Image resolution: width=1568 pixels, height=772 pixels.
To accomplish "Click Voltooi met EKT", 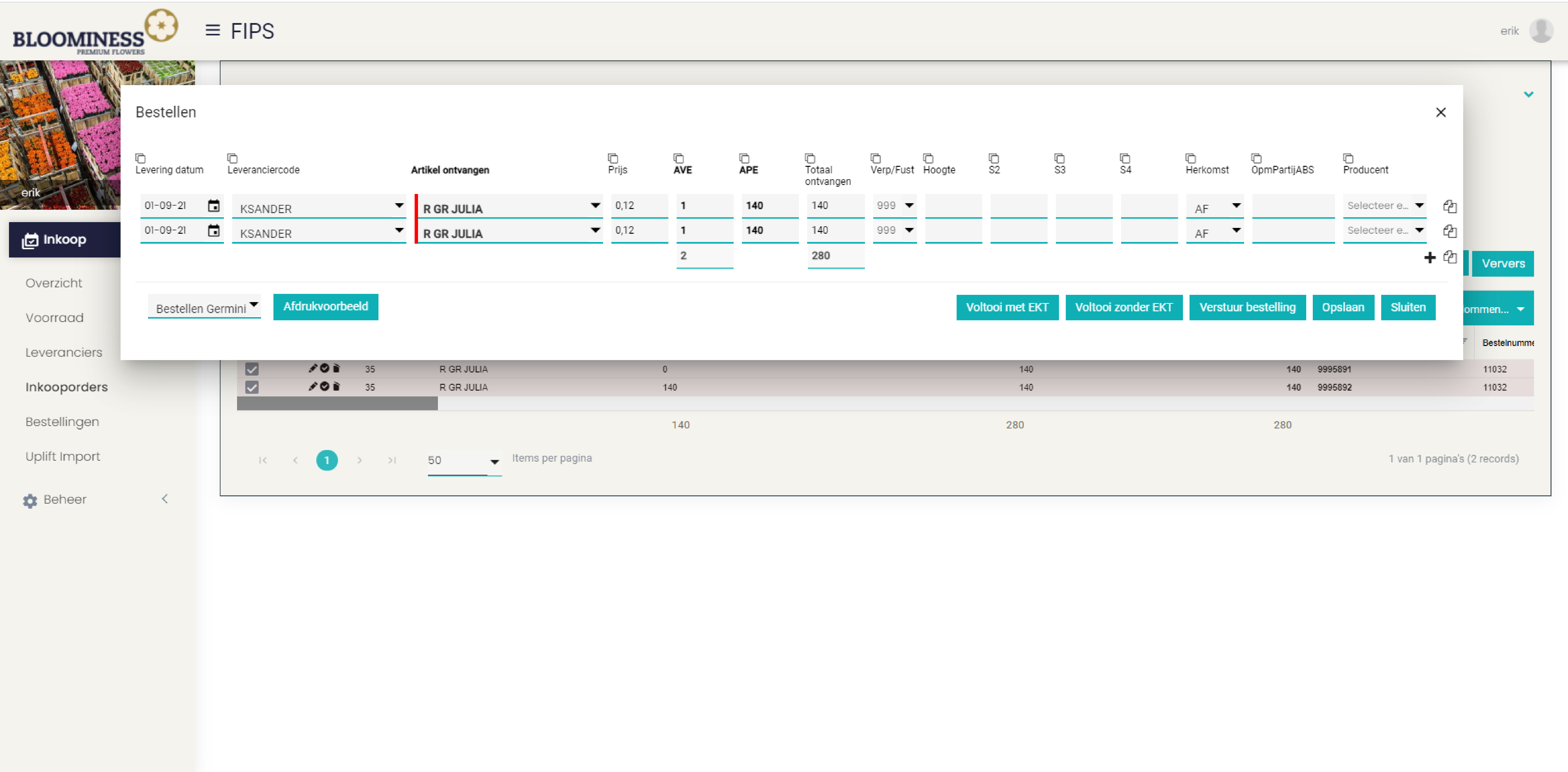I will (1007, 307).
